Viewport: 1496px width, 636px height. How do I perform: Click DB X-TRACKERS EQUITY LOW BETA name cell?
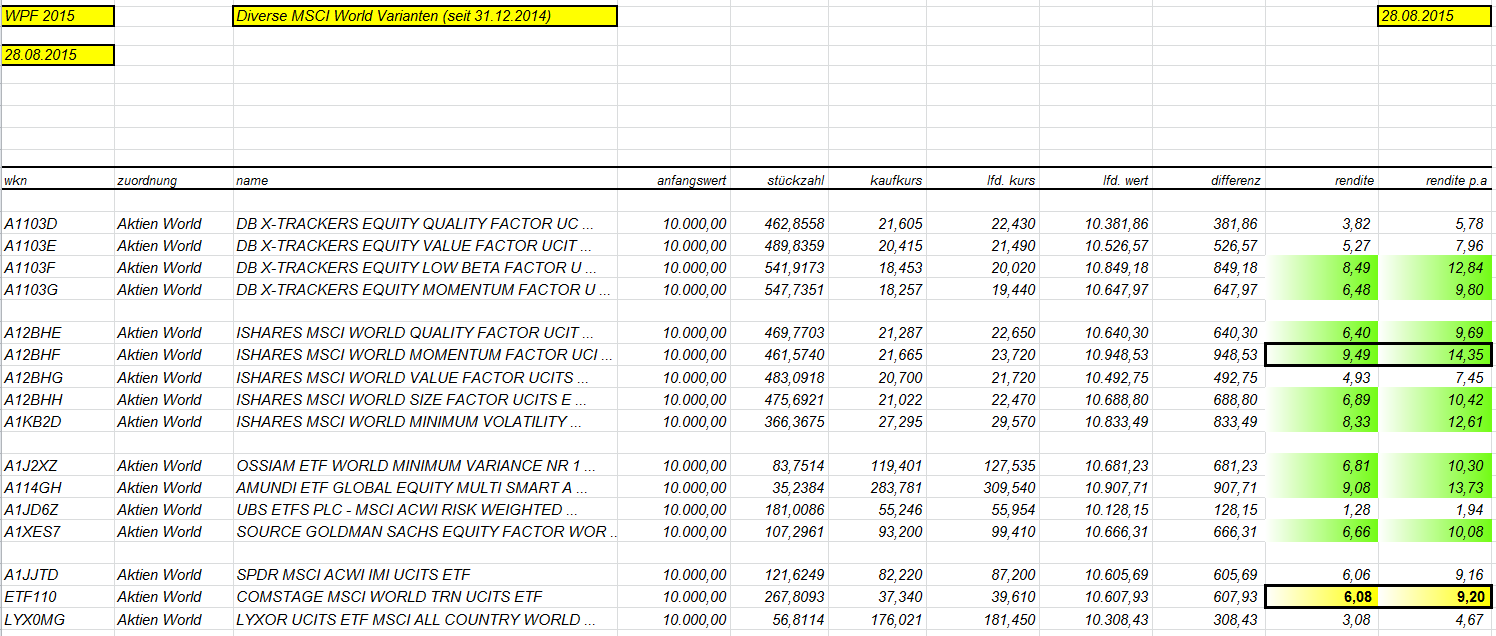click(x=425, y=267)
